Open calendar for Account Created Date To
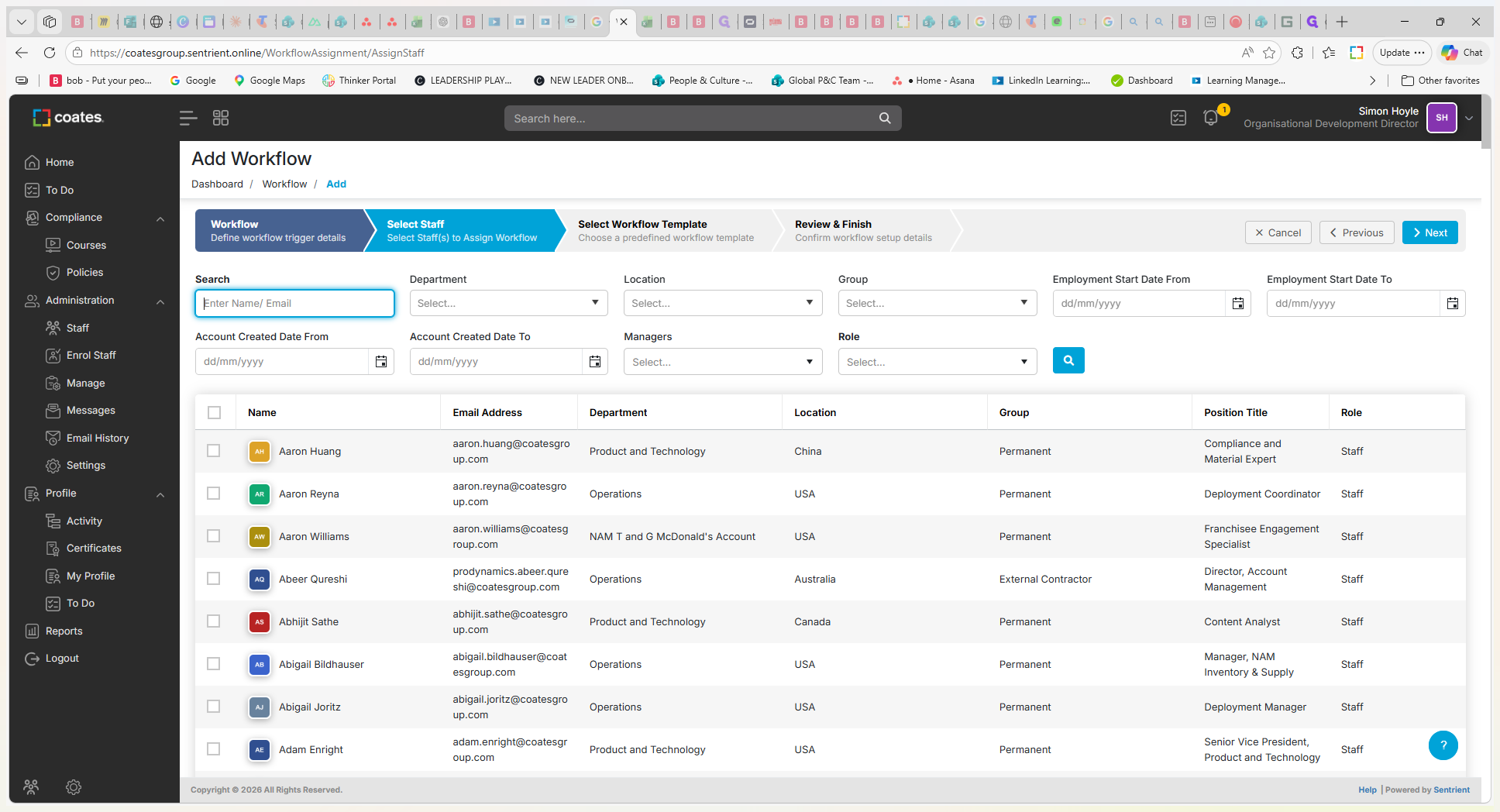This screenshot has width=1500, height=812. tap(595, 362)
